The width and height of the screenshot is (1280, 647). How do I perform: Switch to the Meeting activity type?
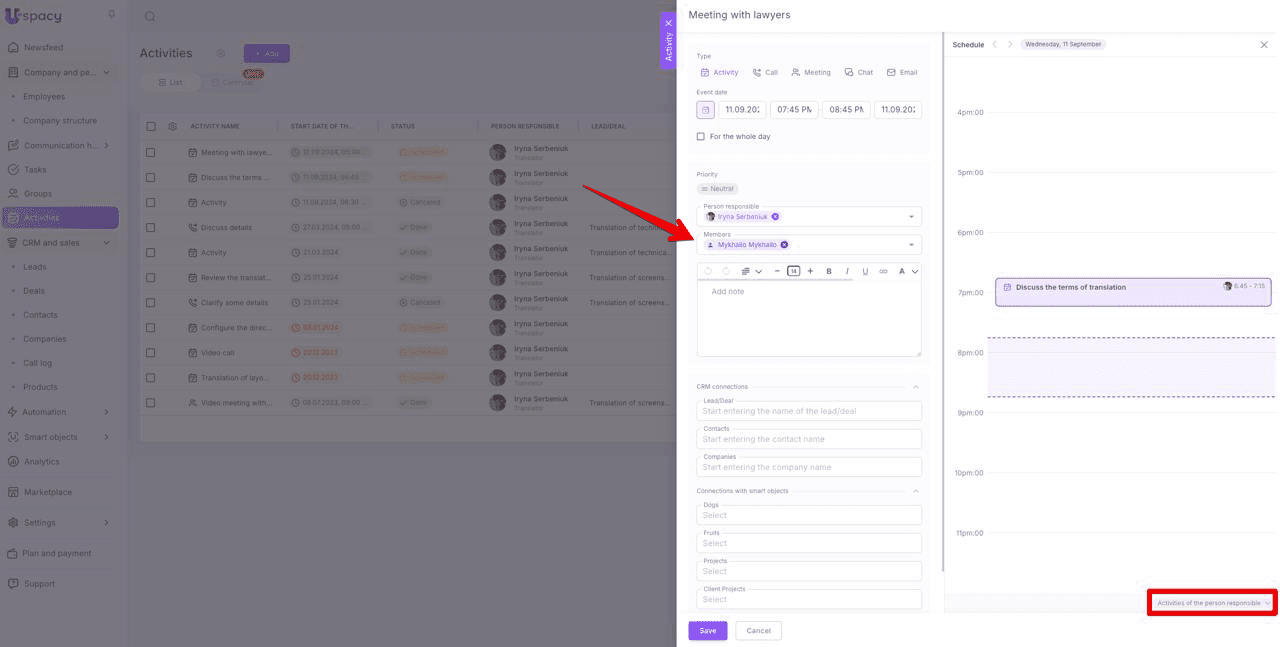810,73
